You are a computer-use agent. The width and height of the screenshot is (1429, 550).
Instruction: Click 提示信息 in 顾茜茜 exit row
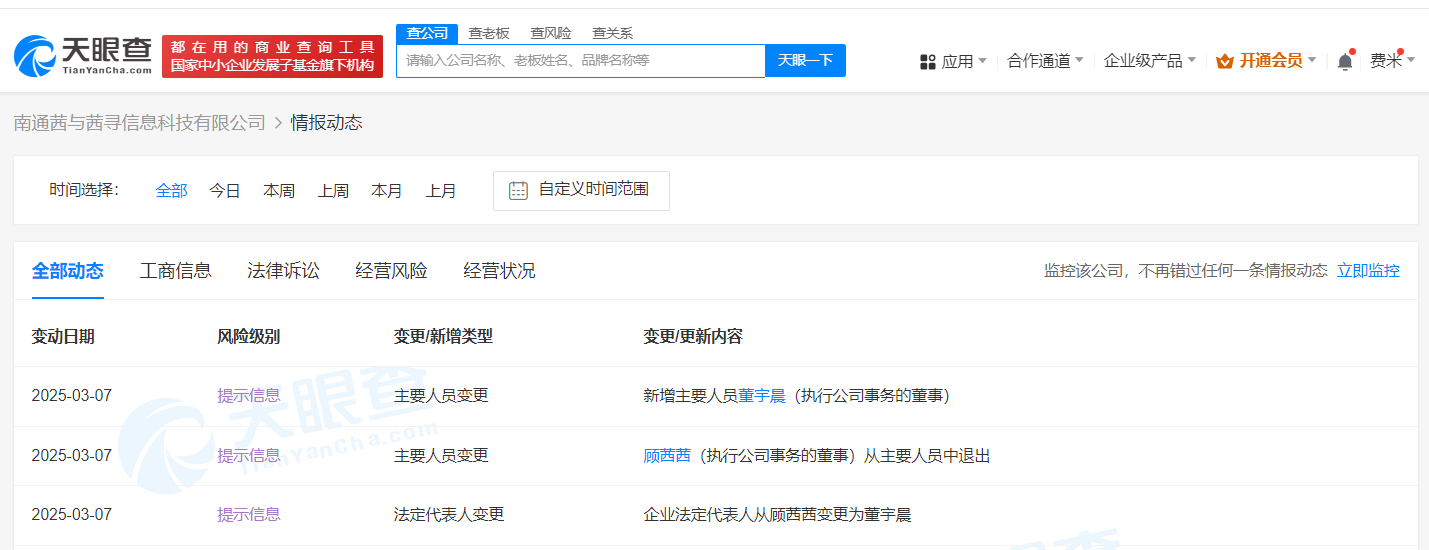[x=249, y=456]
